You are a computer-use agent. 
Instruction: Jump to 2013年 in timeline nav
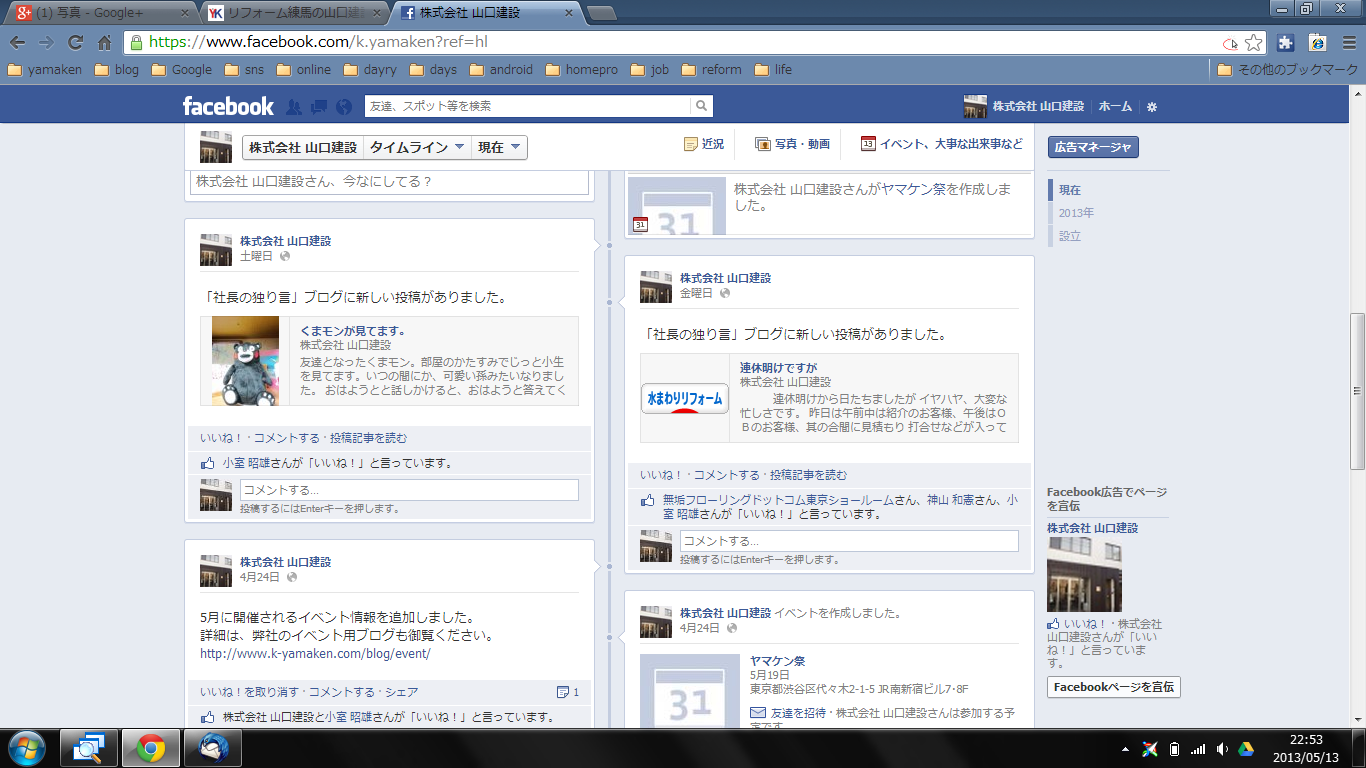[1076, 213]
